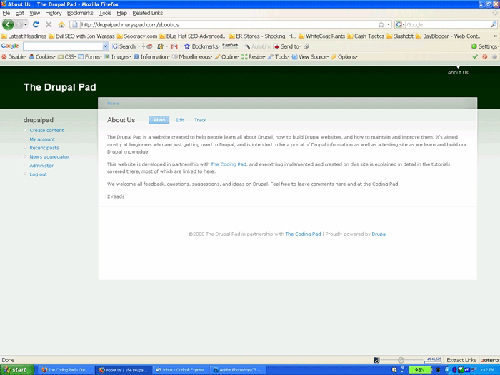The height and width of the screenshot is (375, 500).
Task: Click the Drupal link in footer
Action: coord(379,234)
